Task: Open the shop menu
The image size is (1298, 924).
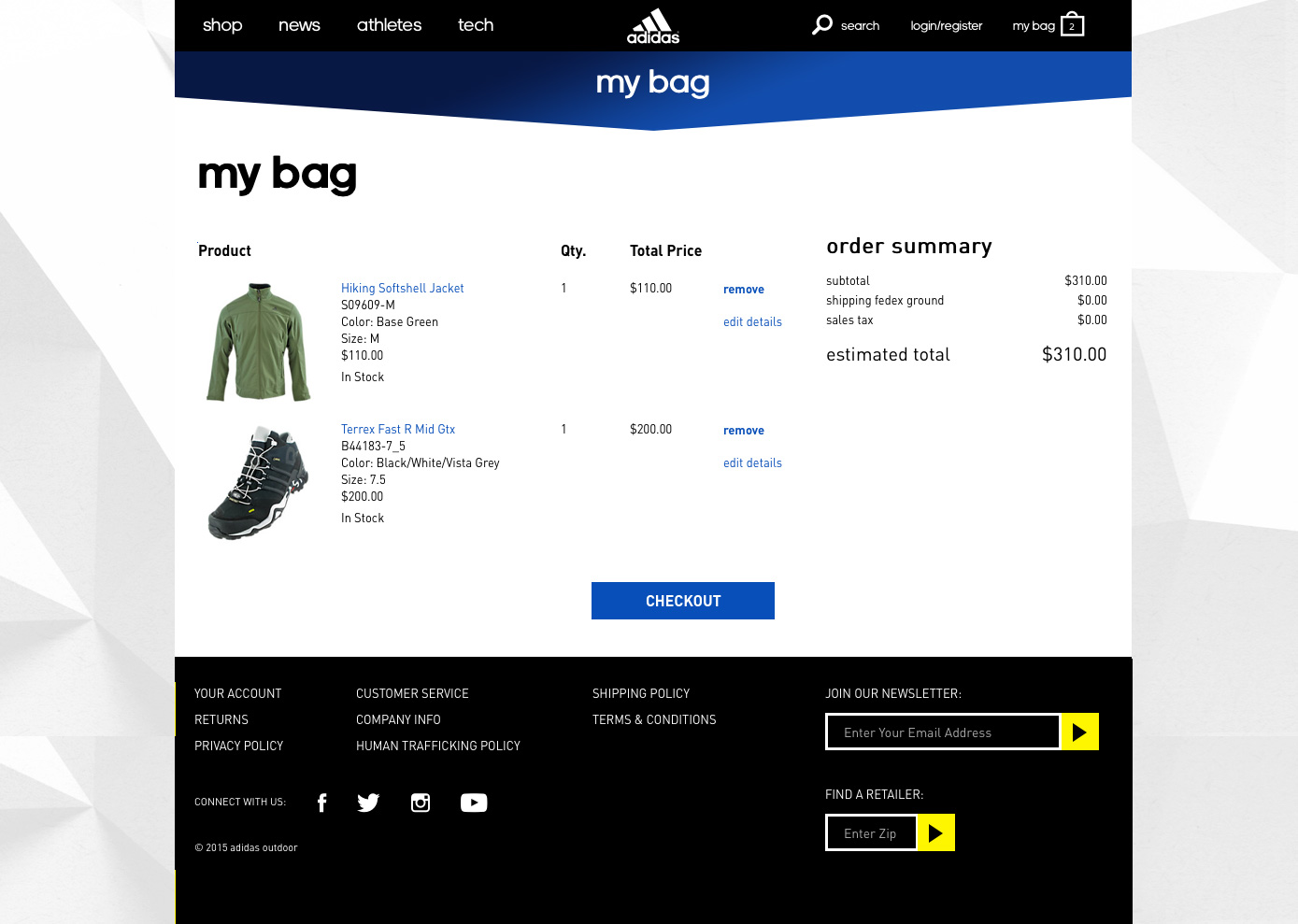Action: pyautogui.click(x=222, y=25)
